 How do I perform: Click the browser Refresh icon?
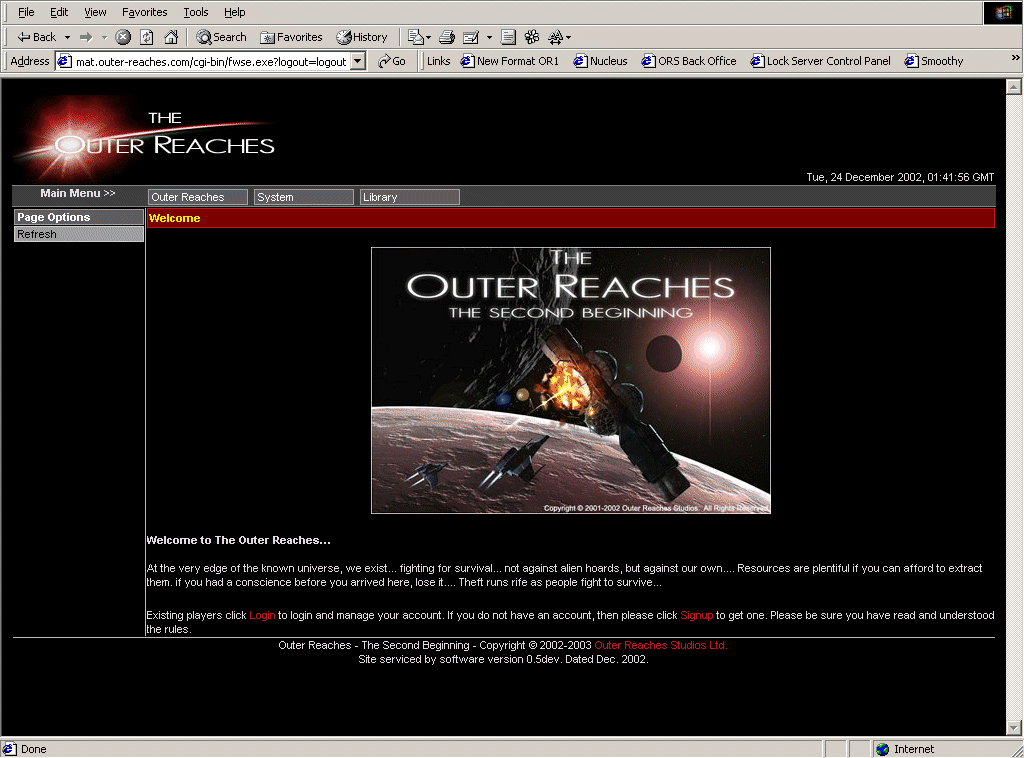tap(147, 37)
